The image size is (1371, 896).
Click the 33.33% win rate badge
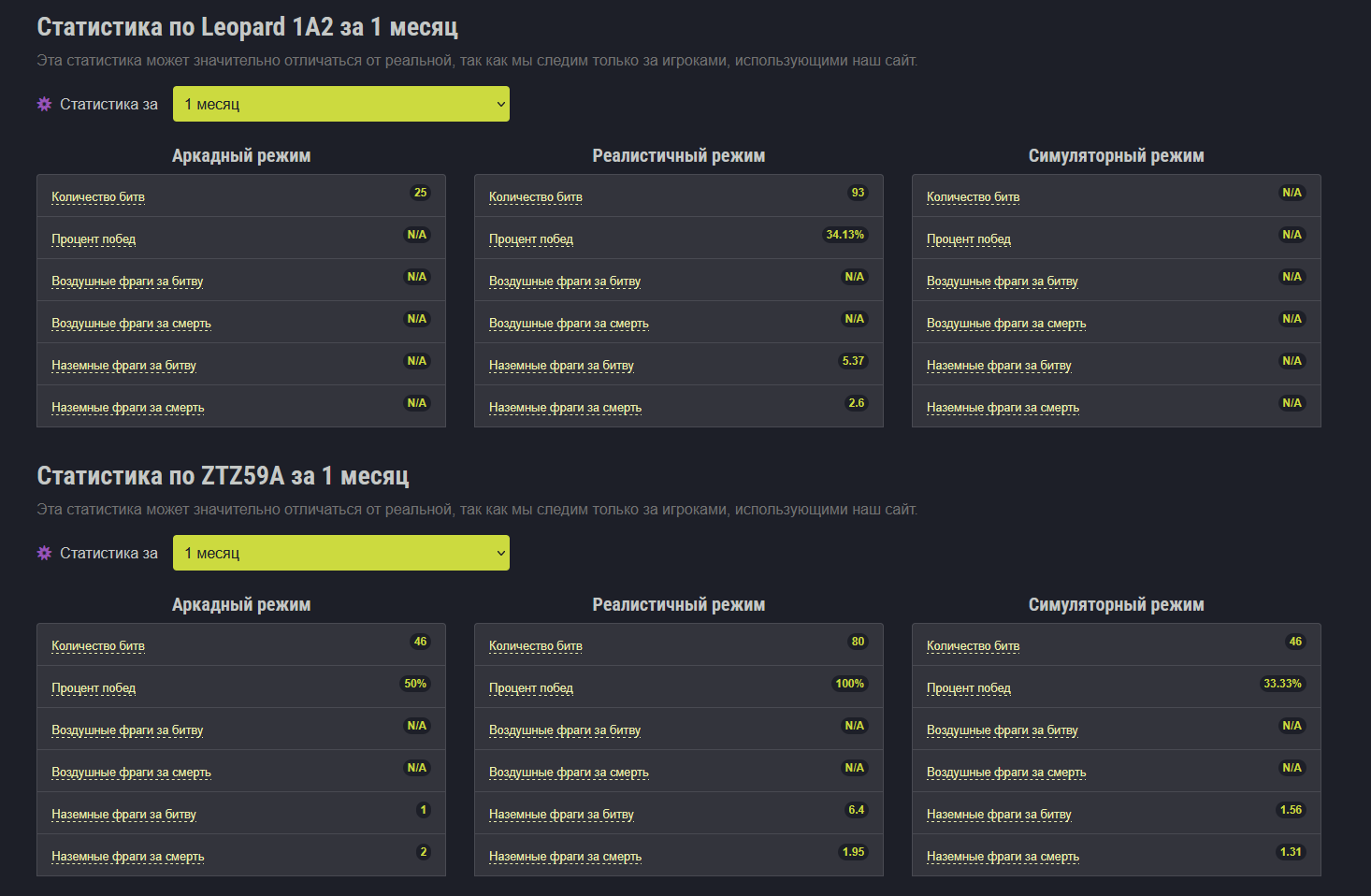1283,684
